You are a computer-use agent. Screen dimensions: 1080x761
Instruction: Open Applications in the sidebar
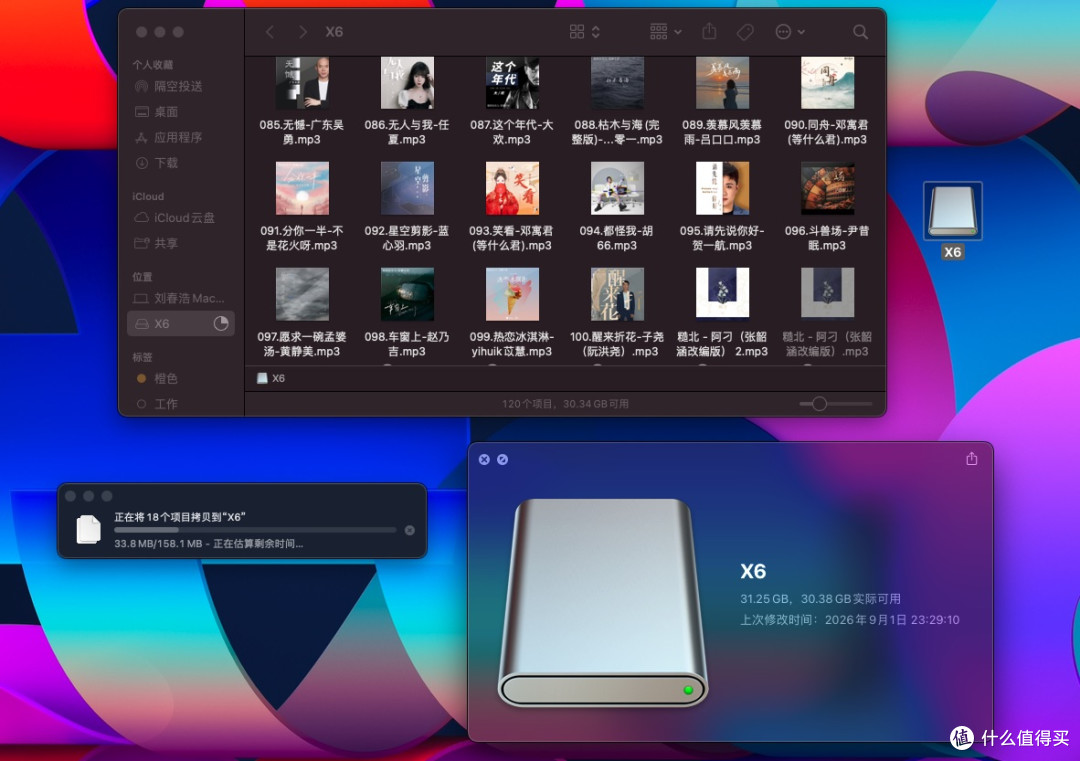tap(178, 137)
